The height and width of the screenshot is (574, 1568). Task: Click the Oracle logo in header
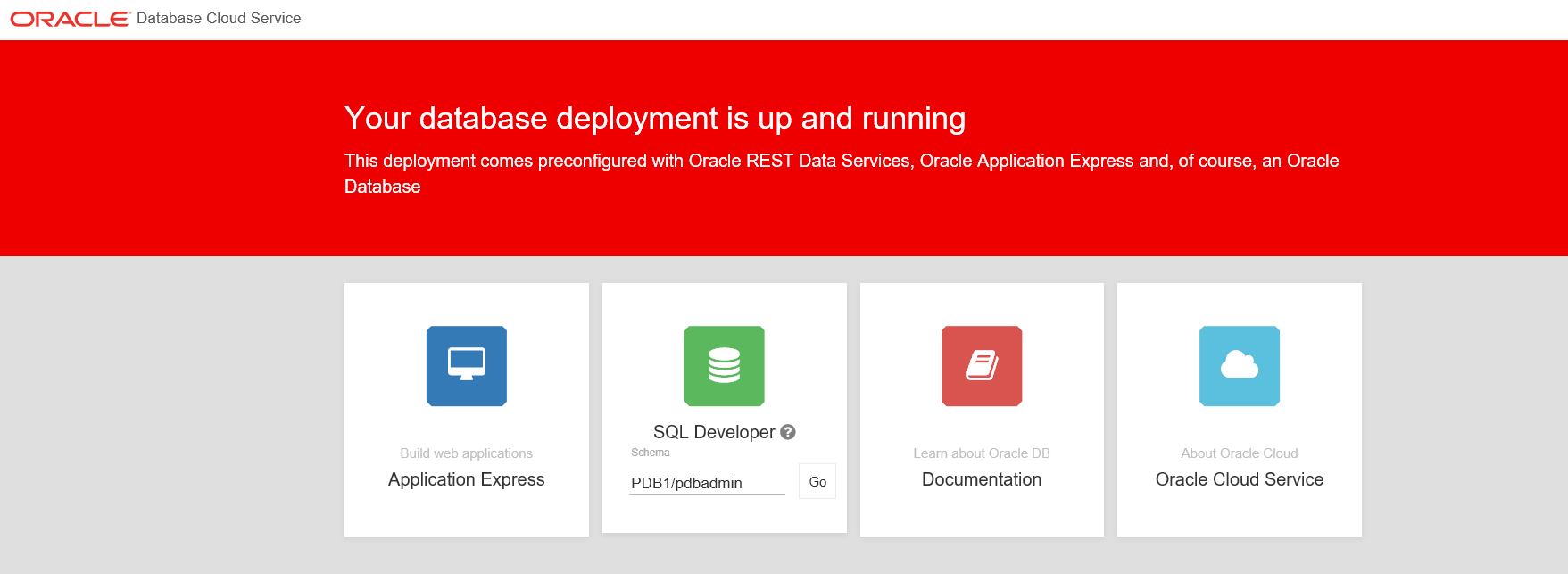tap(70, 19)
